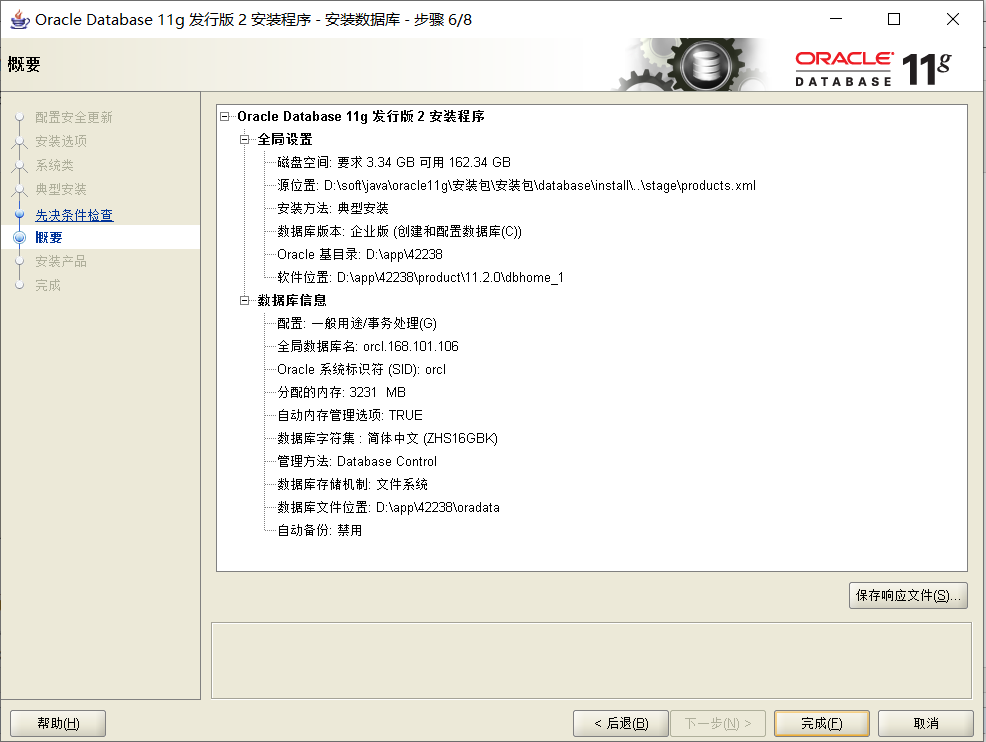Collapse the Oracle Database 11g root node

tap(225, 117)
